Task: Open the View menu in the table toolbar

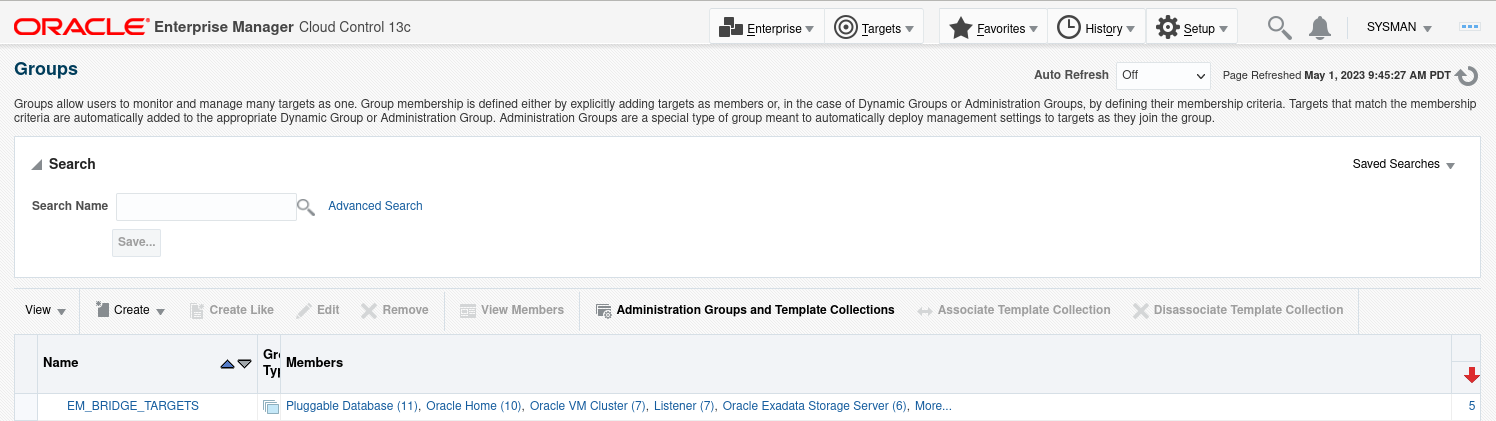Action: click(46, 310)
